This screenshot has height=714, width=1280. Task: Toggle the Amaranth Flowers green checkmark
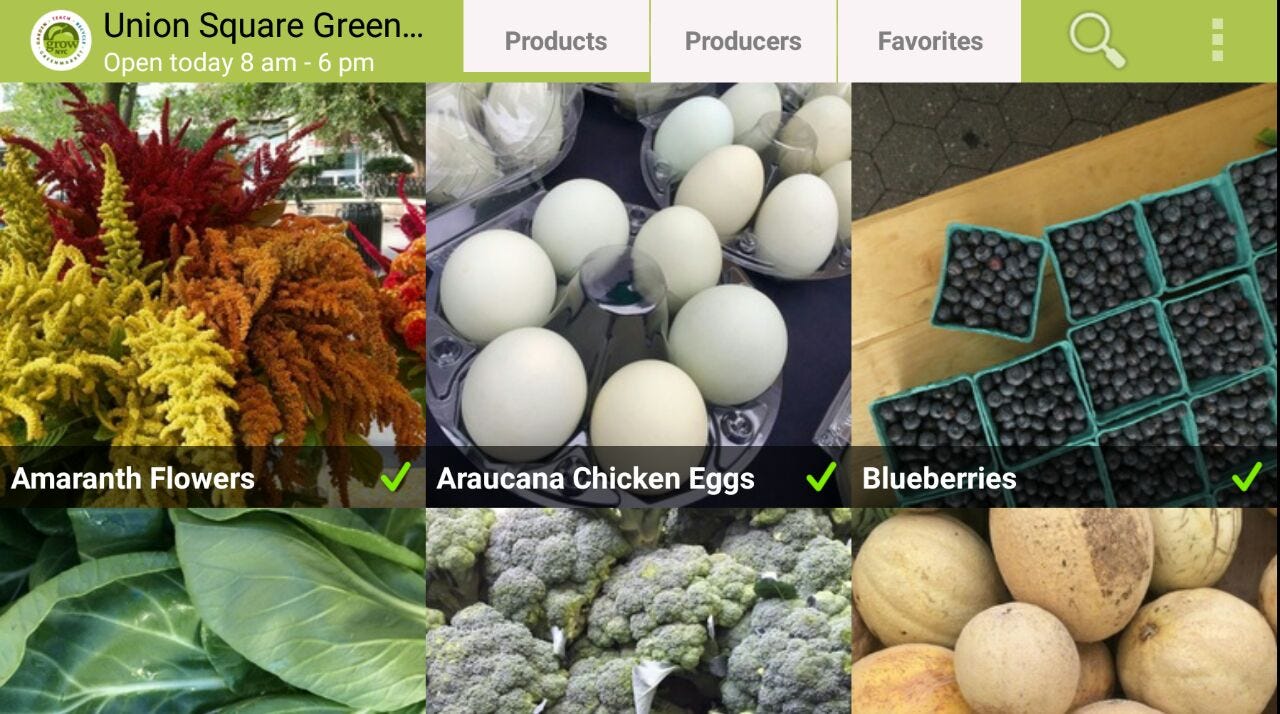[x=396, y=477]
